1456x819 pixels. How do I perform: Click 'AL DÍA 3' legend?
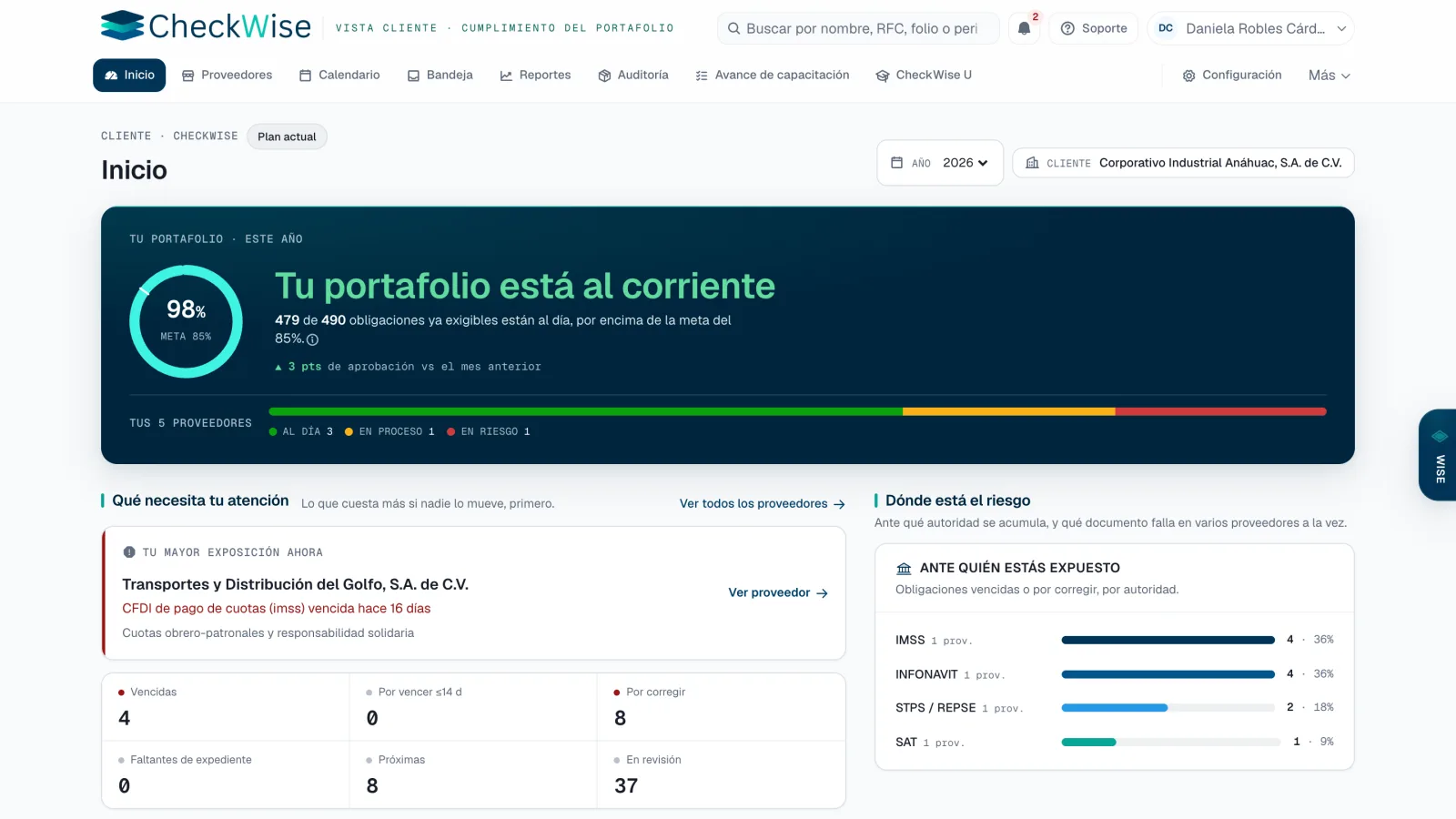[301, 431]
